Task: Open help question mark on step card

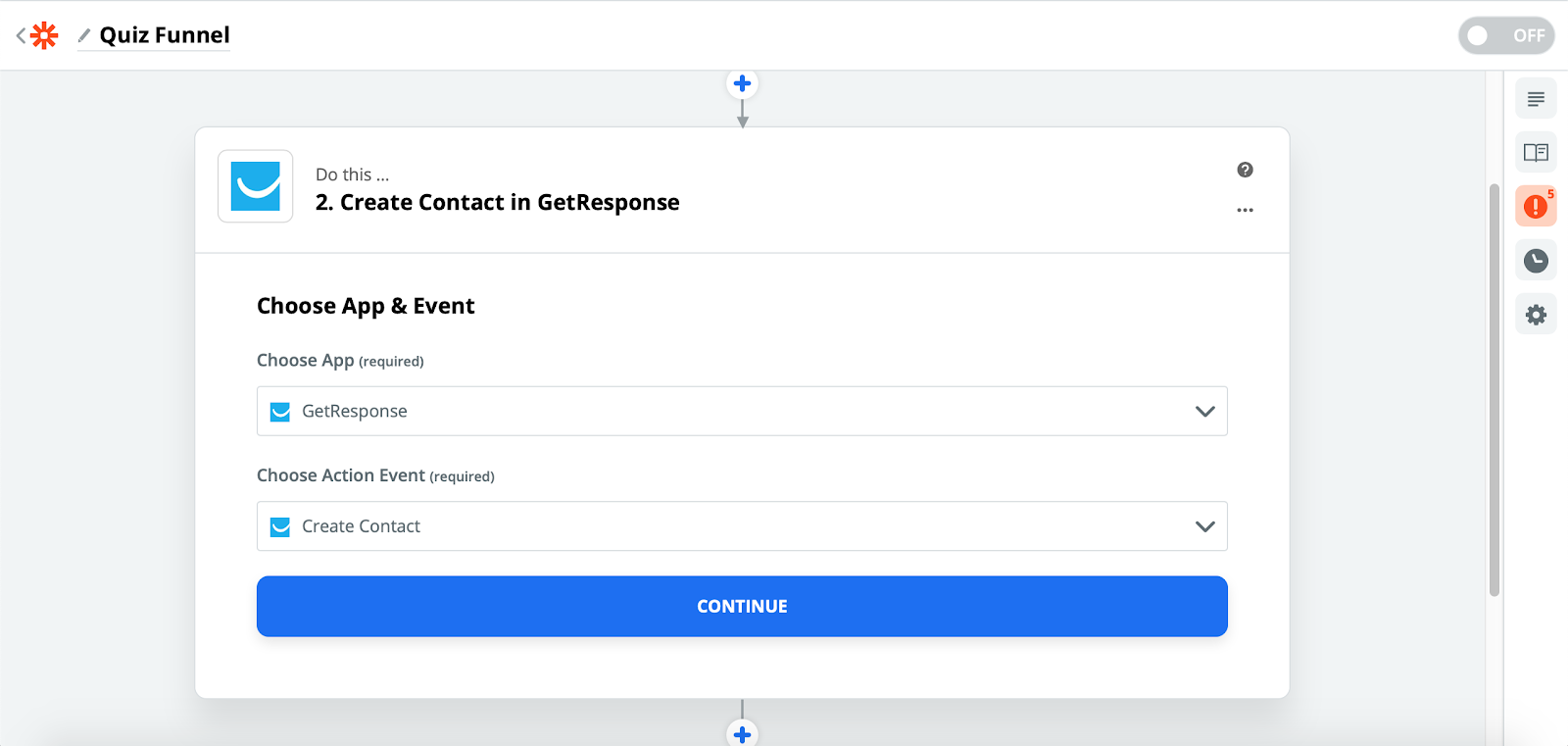Action: 1245,170
